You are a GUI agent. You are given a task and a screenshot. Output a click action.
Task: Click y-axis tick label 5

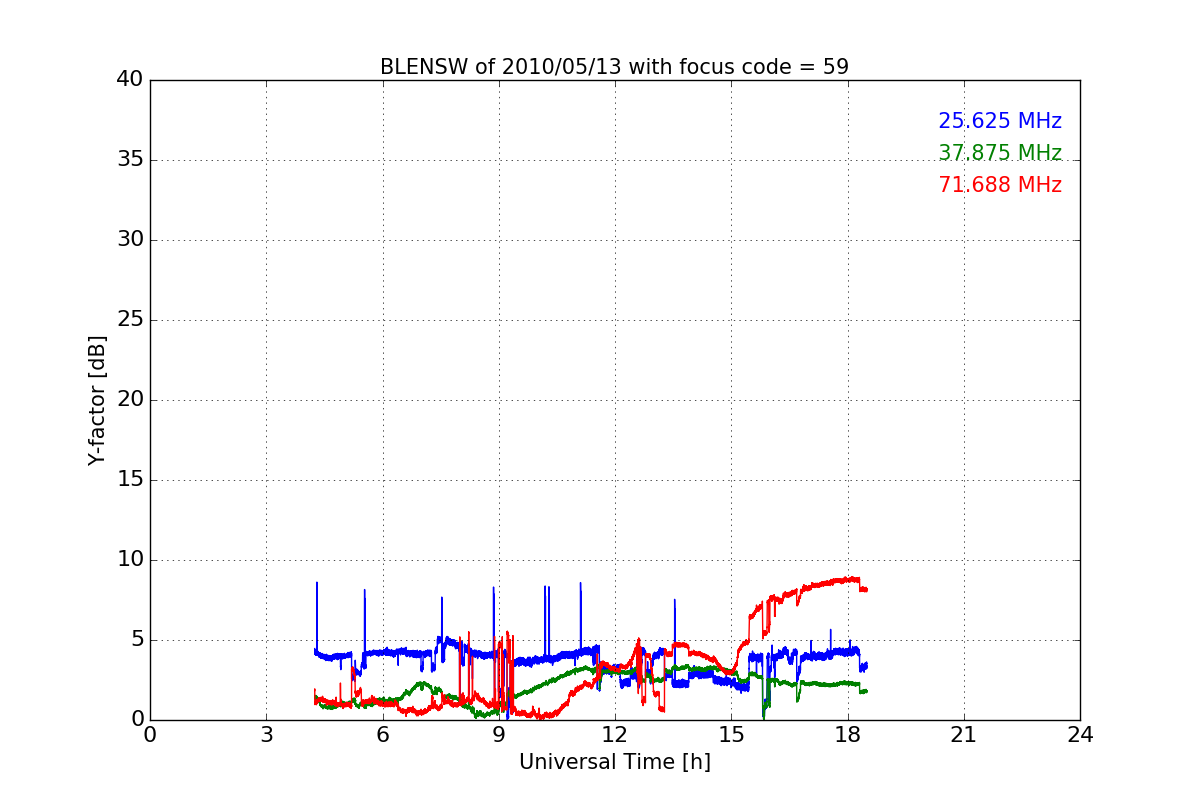pyautogui.click(x=137, y=640)
